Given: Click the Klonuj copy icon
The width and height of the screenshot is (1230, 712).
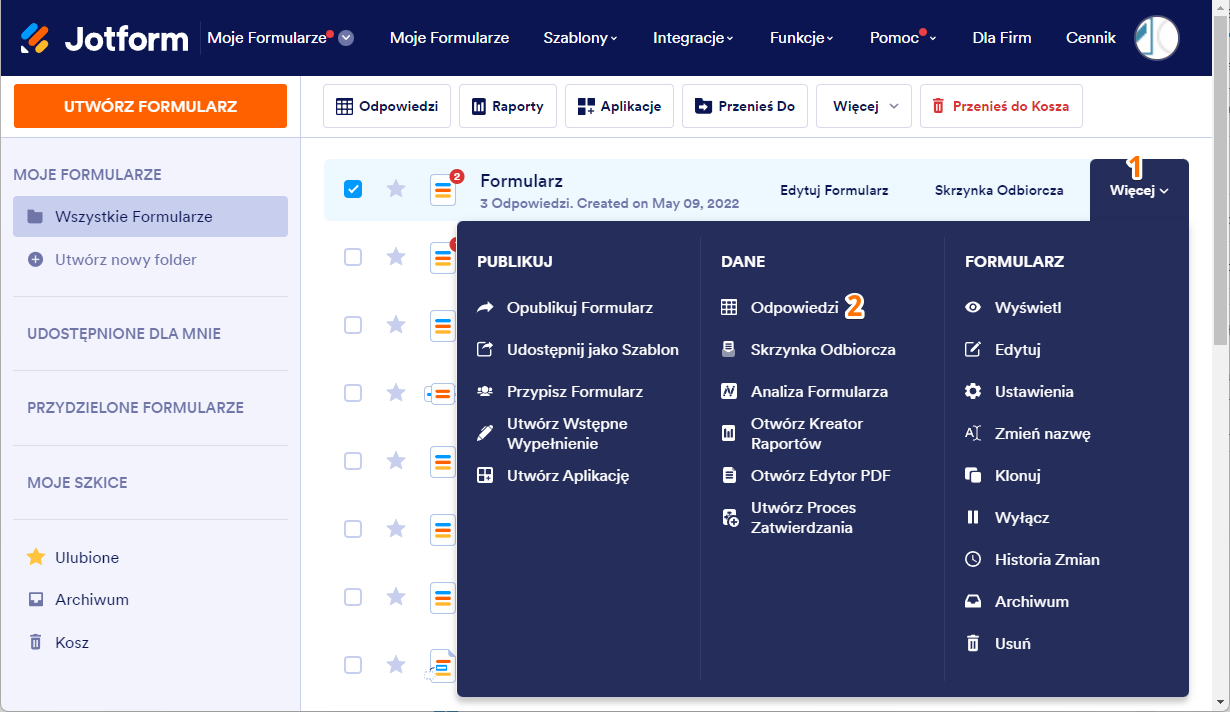Looking at the screenshot, I should tap(973, 476).
